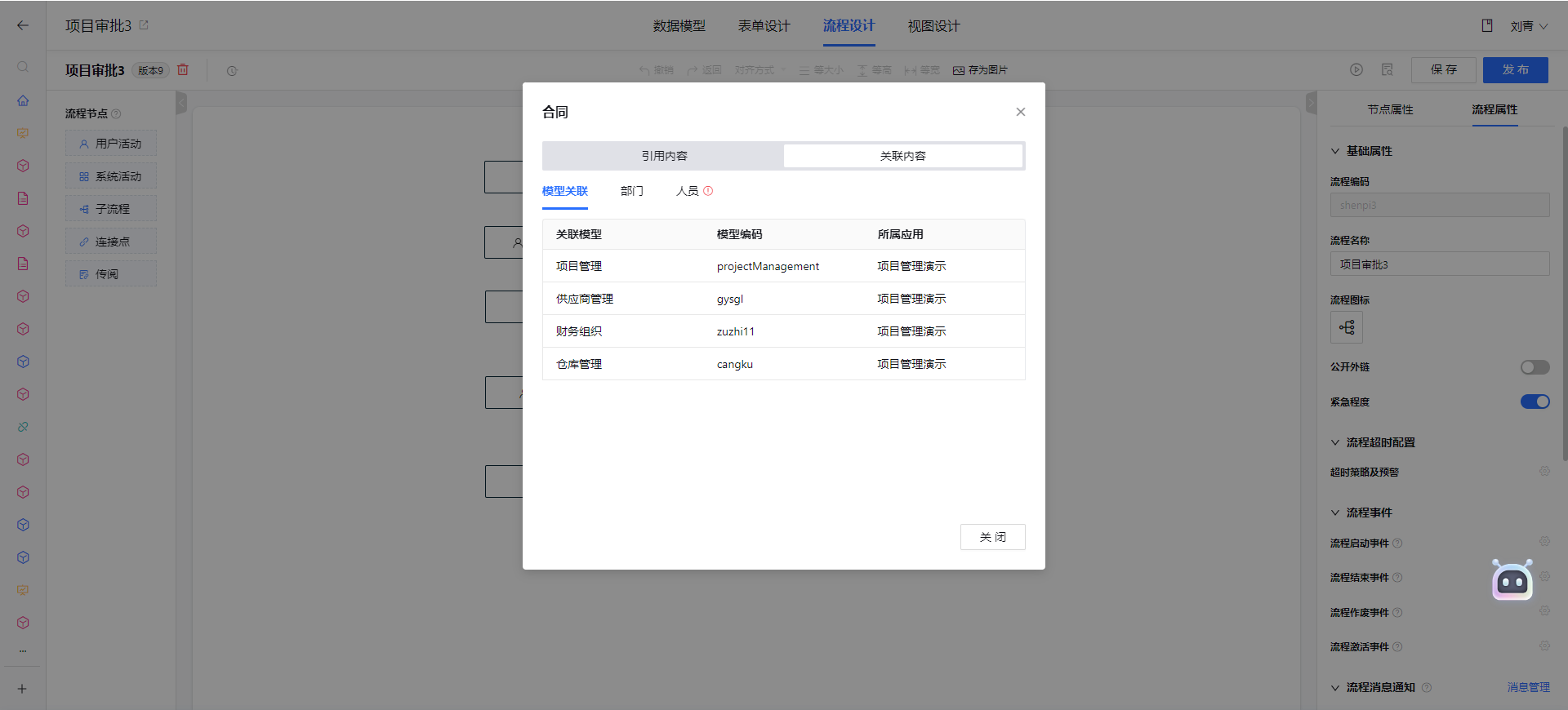The height and width of the screenshot is (710, 1568).
Task: Switch to the 数据模型 tab
Action: [679, 26]
